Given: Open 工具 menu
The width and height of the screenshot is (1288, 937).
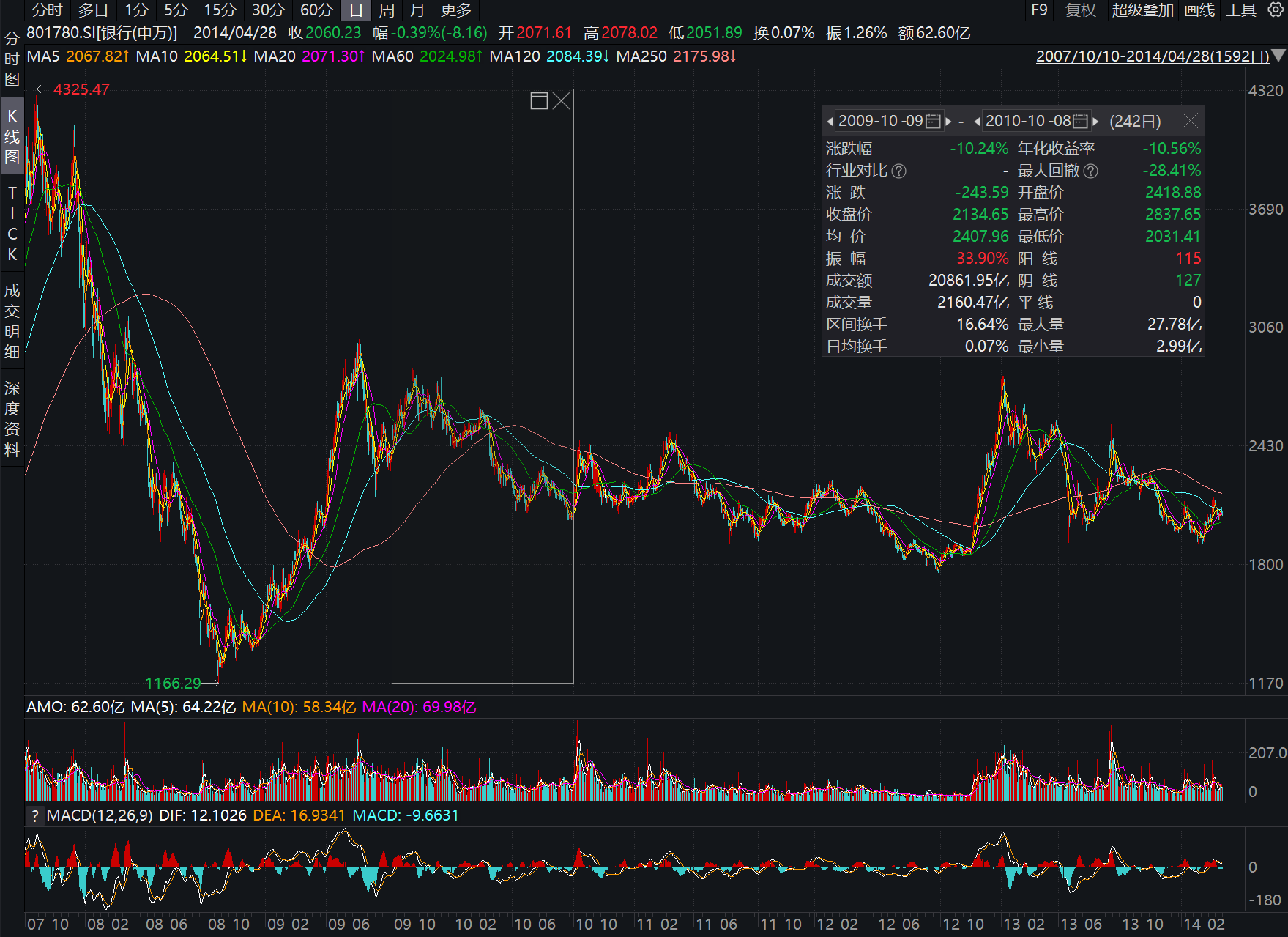Looking at the screenshot, I should coord(1241,10).
